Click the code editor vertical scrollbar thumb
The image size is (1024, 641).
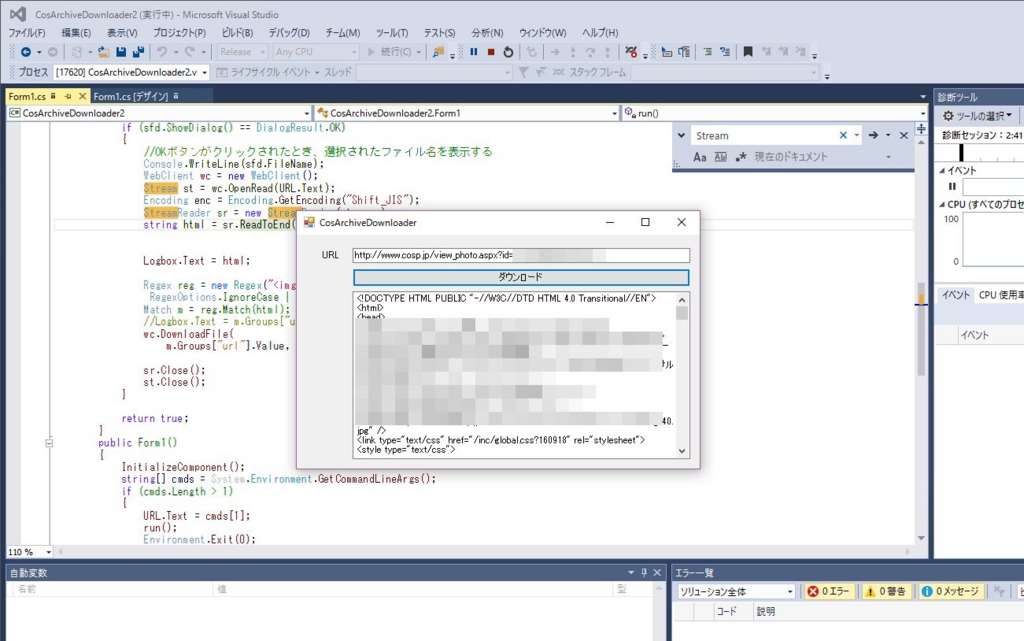[921, 329]
